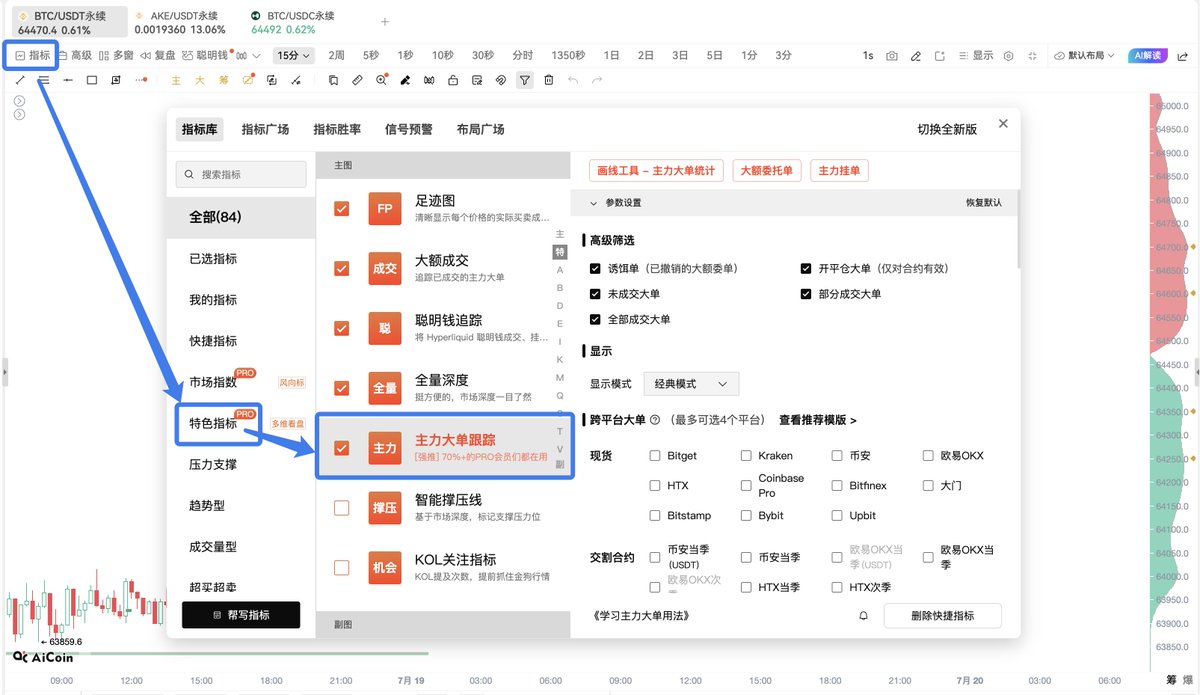Open the 显示模式 经典模式 dropdown
The image size is (1200, 695).
(x=691, y=384)
